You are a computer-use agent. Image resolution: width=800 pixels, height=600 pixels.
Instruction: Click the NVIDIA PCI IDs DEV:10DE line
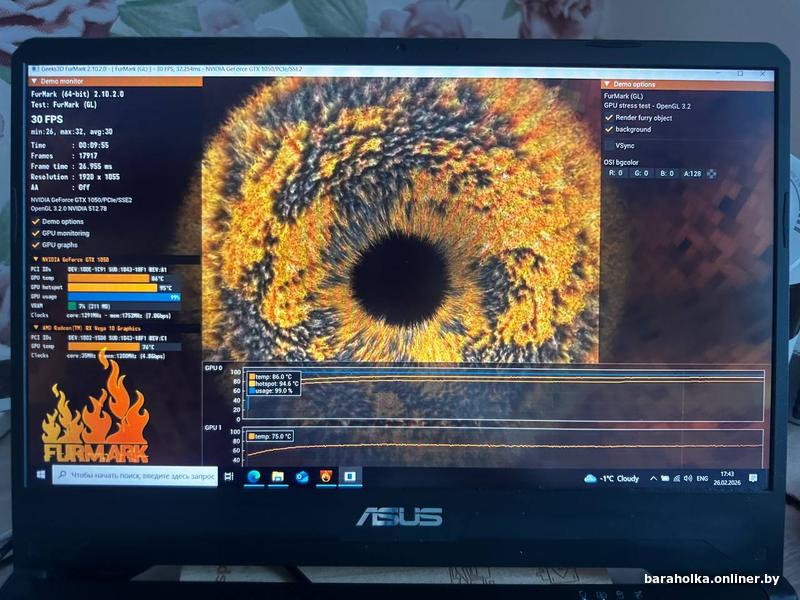pos(99,269)
